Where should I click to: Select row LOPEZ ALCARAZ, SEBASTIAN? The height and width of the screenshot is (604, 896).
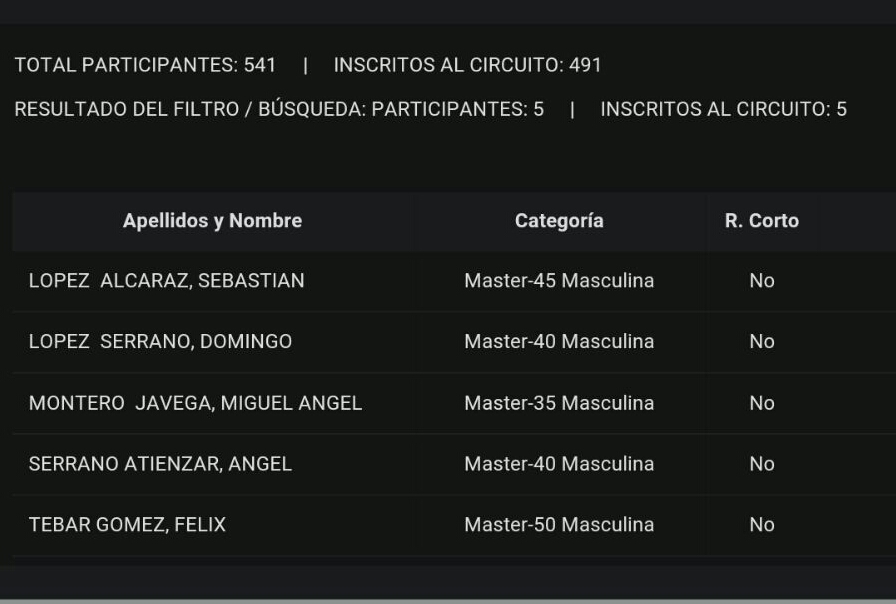pos(454,281)
